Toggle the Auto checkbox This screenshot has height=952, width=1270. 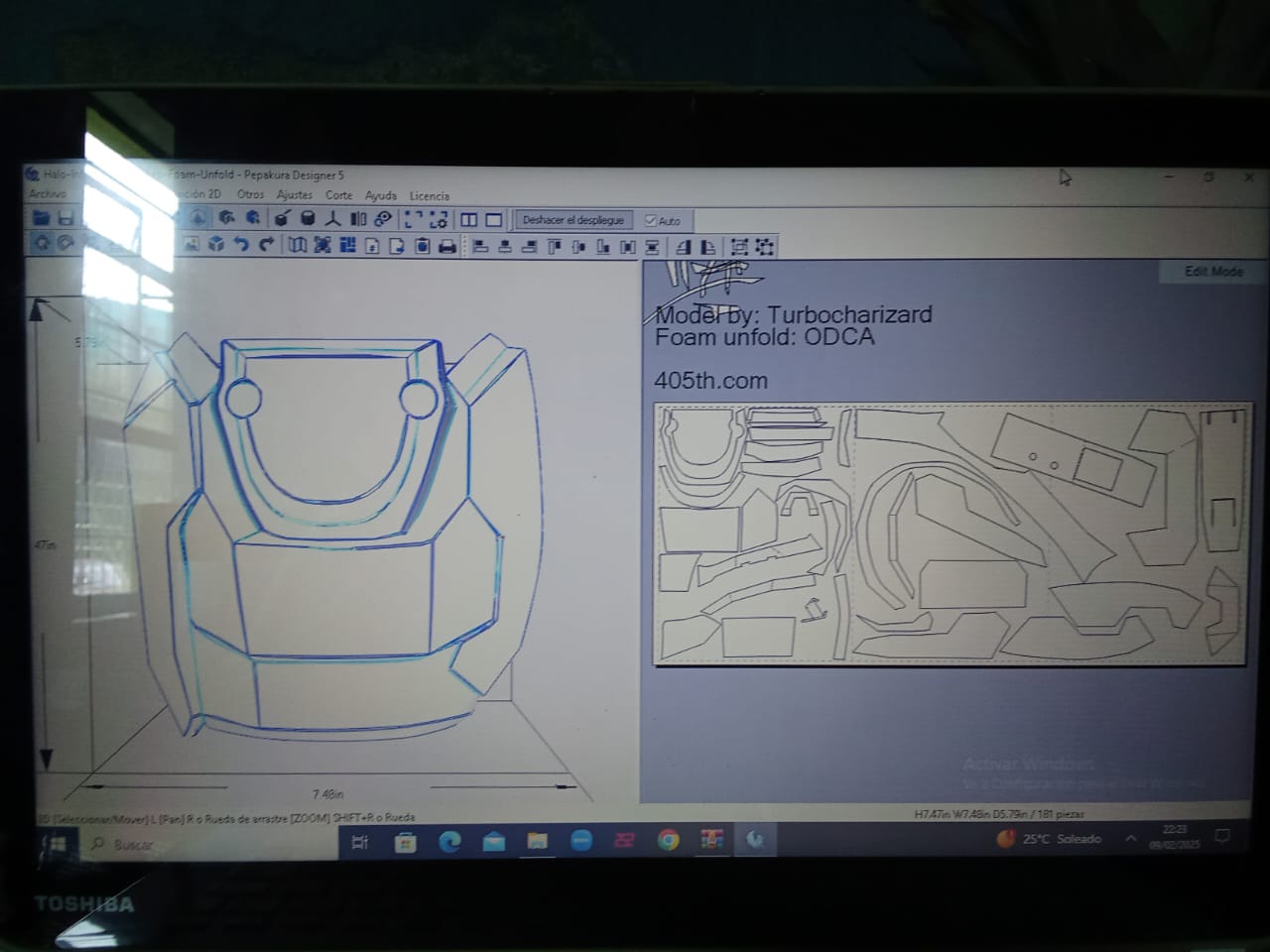[x=651, y=221]
